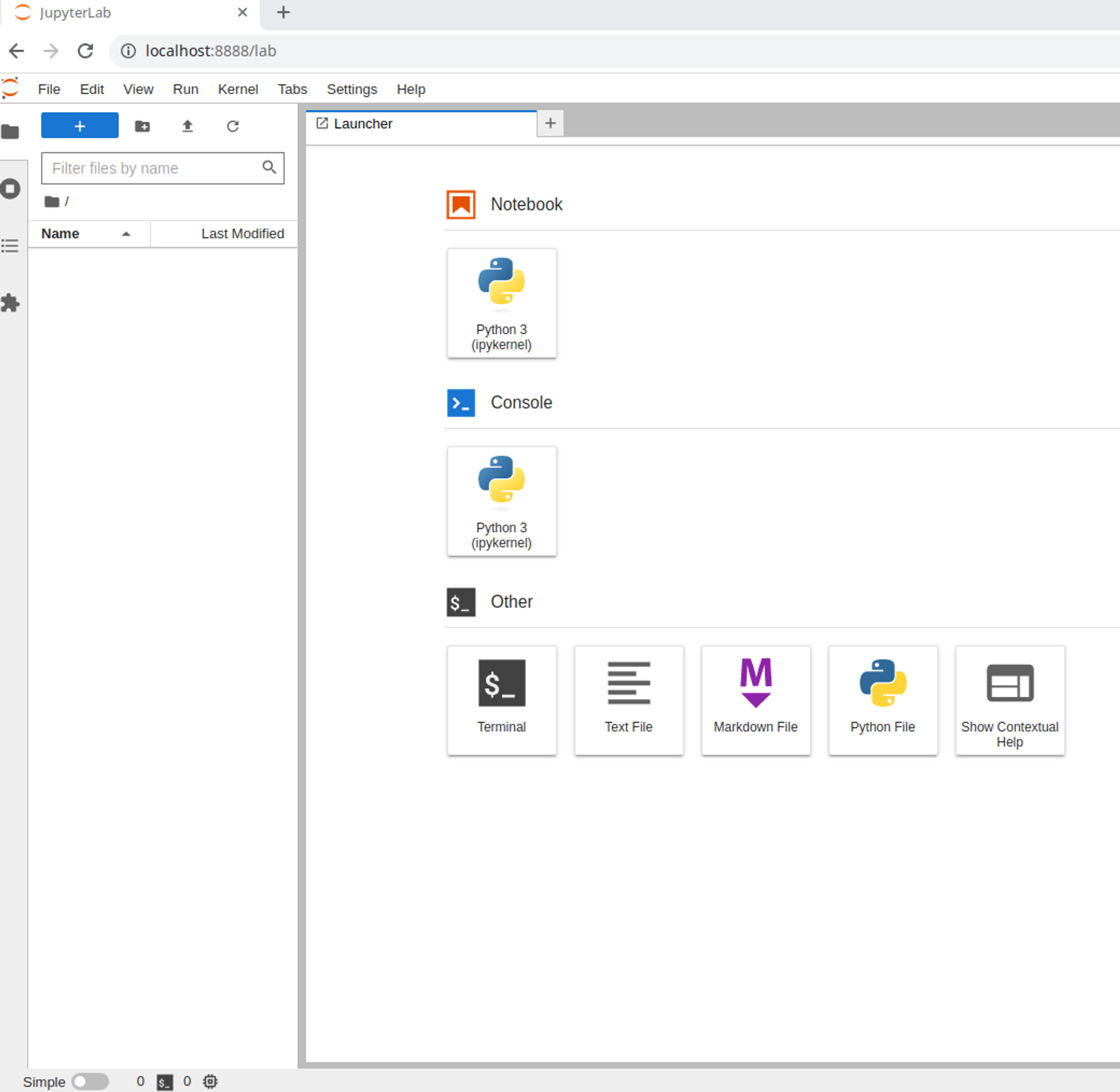Image resolution: width=1120 pixels, height=1092 pixels.
Task: Open Python 3 console
Action: [501, 501]
